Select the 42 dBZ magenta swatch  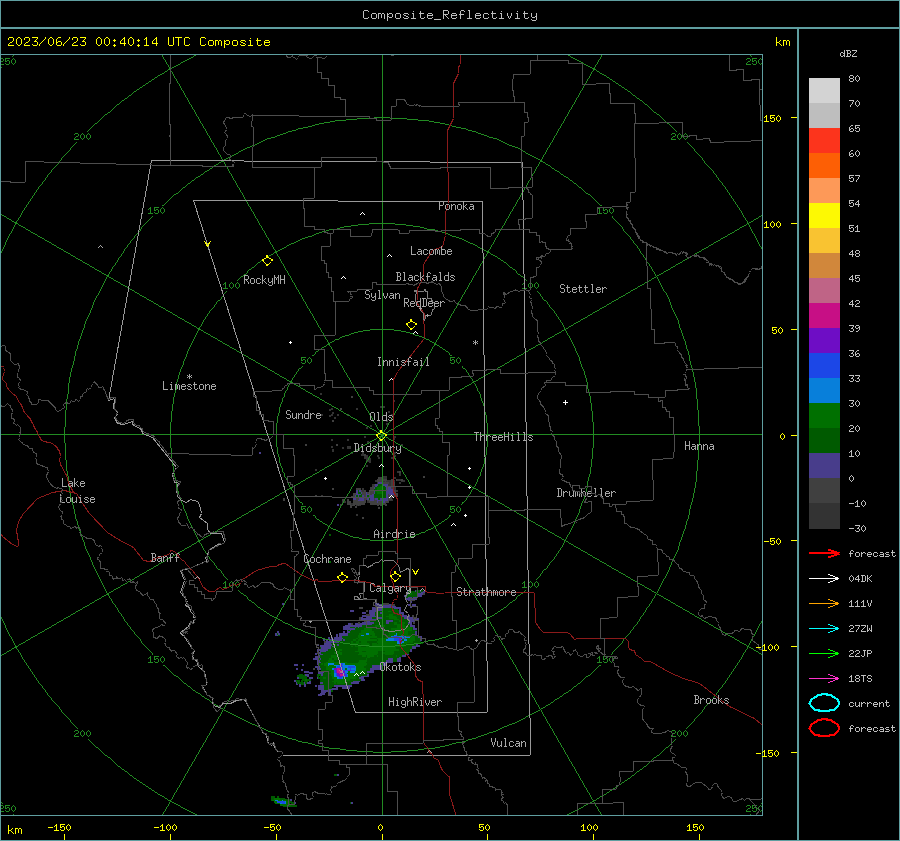point(824,316)
